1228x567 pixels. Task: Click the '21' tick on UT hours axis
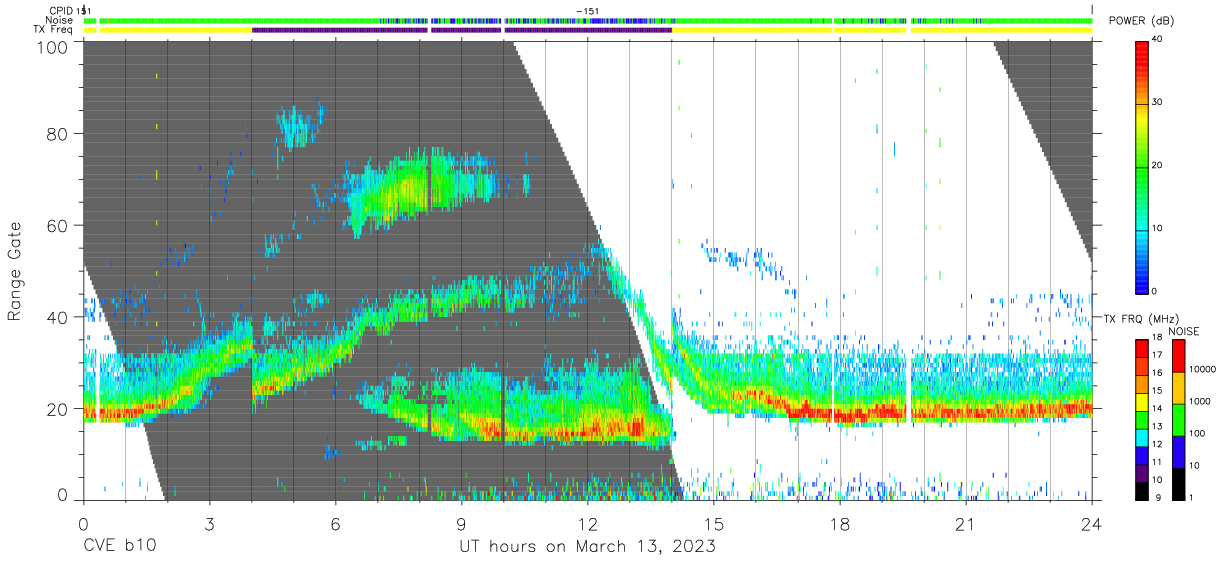[966, 524]
